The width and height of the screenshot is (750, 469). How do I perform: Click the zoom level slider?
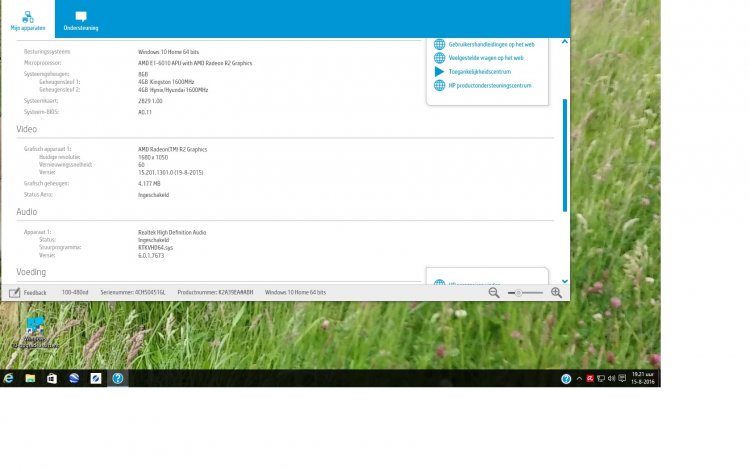525,292
